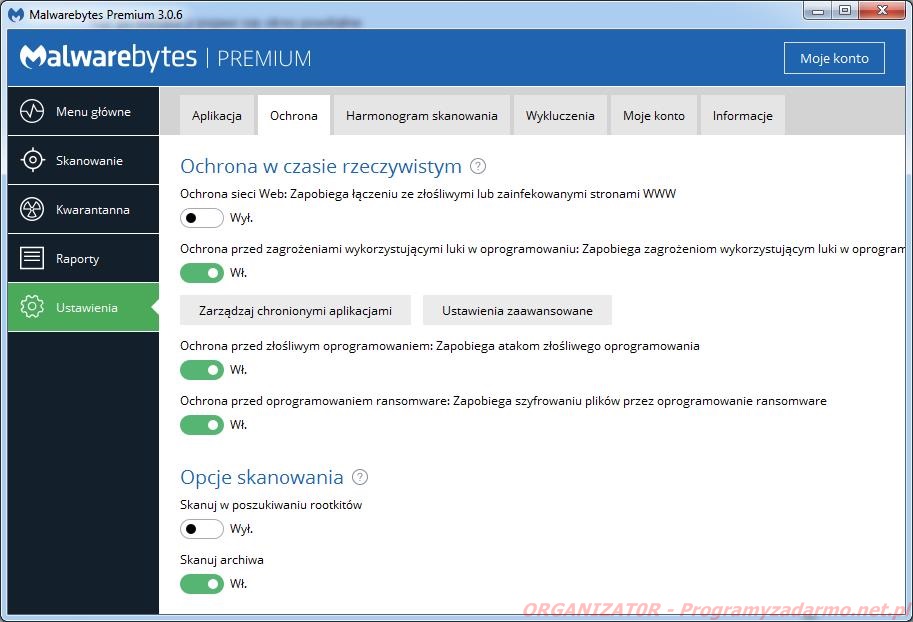Minimize the Malwarebytes window
913x622 pixels.
pos(818,11)
